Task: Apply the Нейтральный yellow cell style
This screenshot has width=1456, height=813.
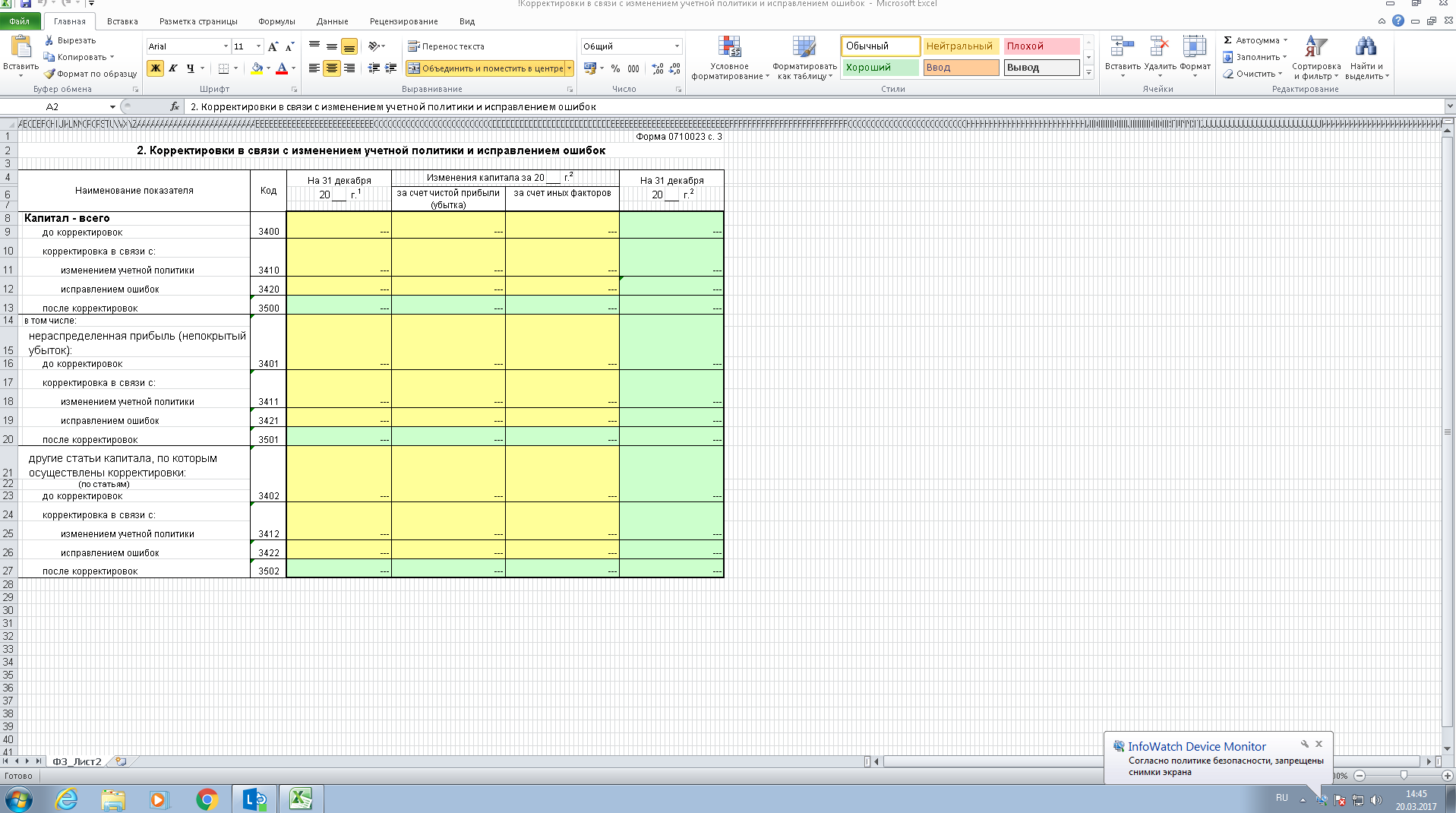Action: [961, 46]
